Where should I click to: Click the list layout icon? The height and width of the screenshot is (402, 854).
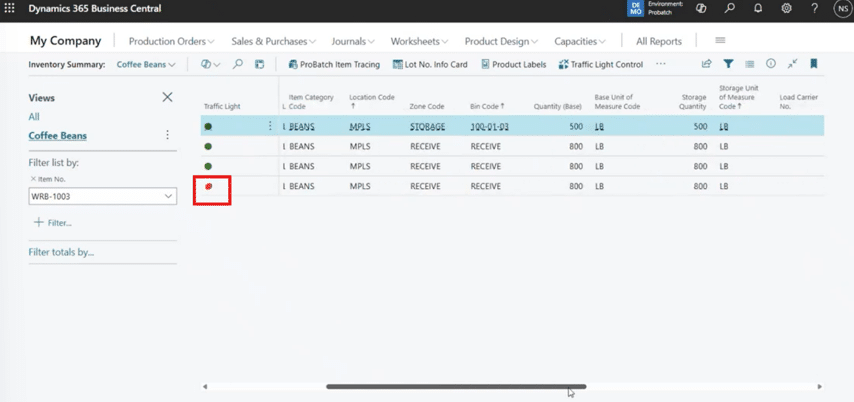point(749,64)
